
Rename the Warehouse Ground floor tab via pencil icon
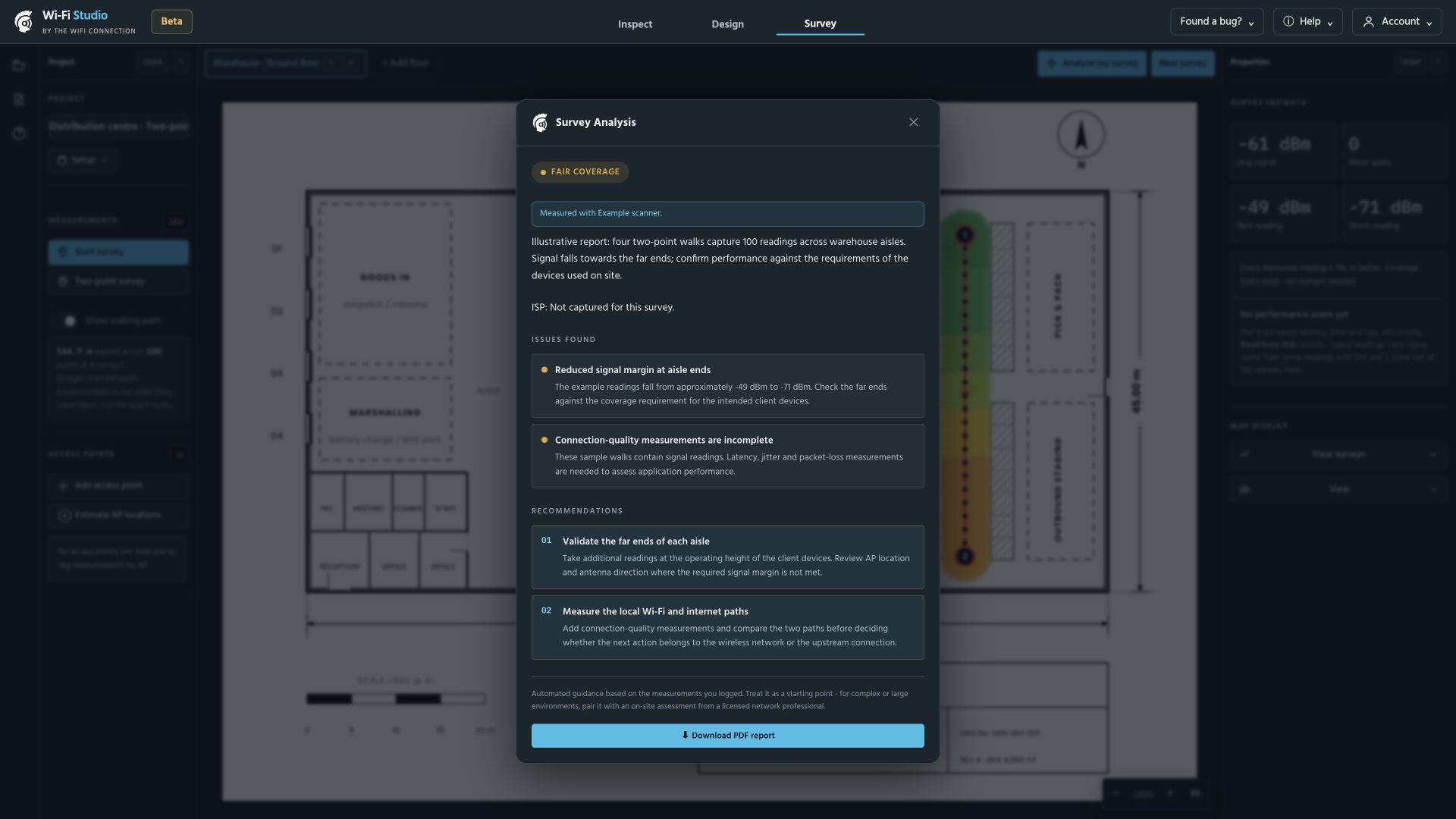click(x=332, y=63)
